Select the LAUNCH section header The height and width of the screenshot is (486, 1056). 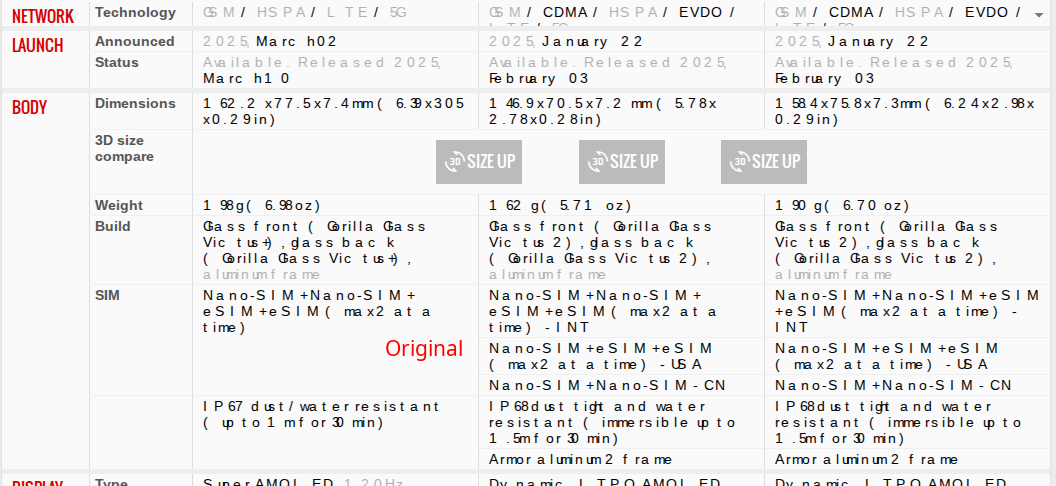37,46
